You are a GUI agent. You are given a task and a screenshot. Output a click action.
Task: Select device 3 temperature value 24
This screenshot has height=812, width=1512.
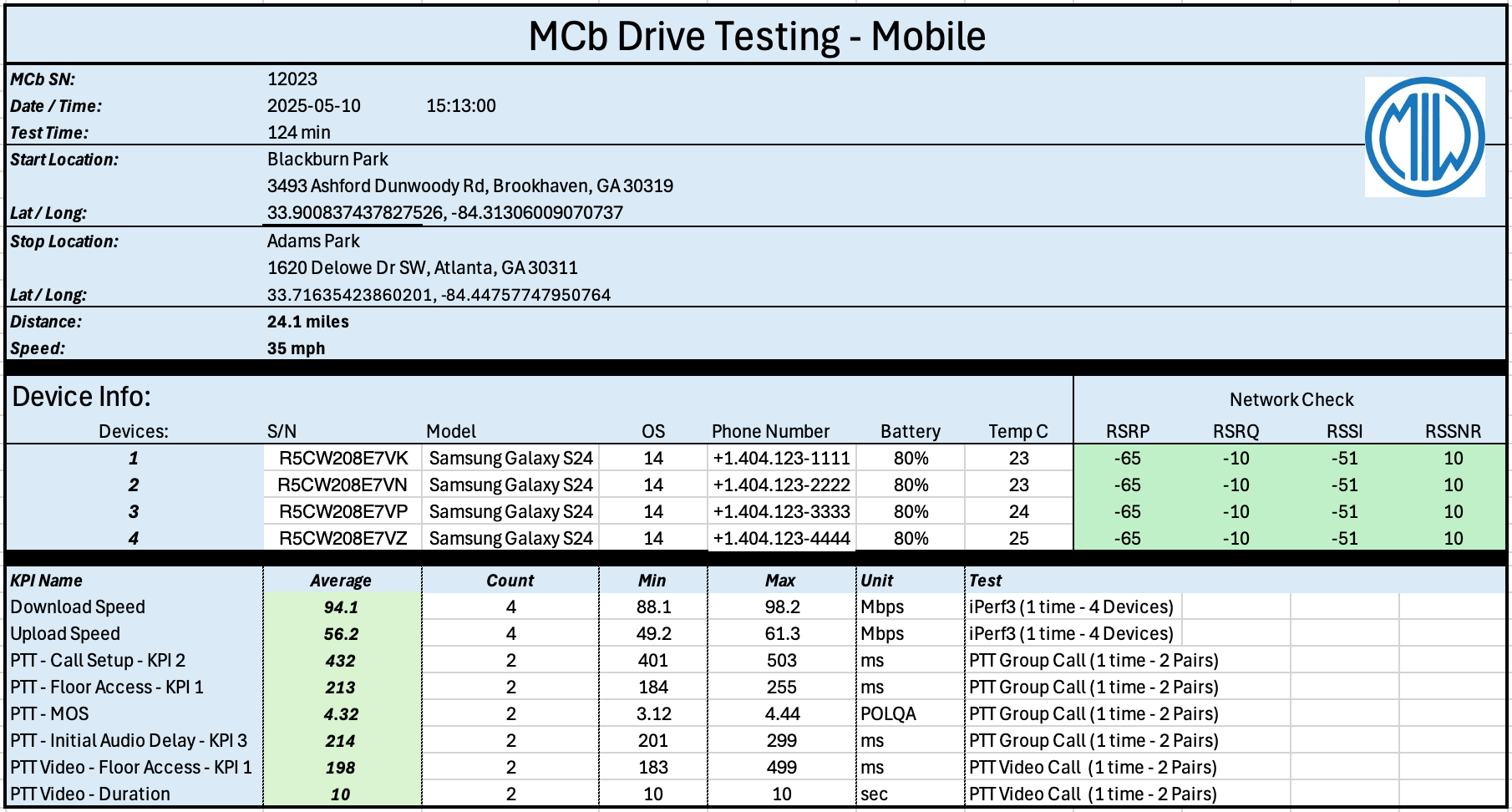click(1018, 512)
